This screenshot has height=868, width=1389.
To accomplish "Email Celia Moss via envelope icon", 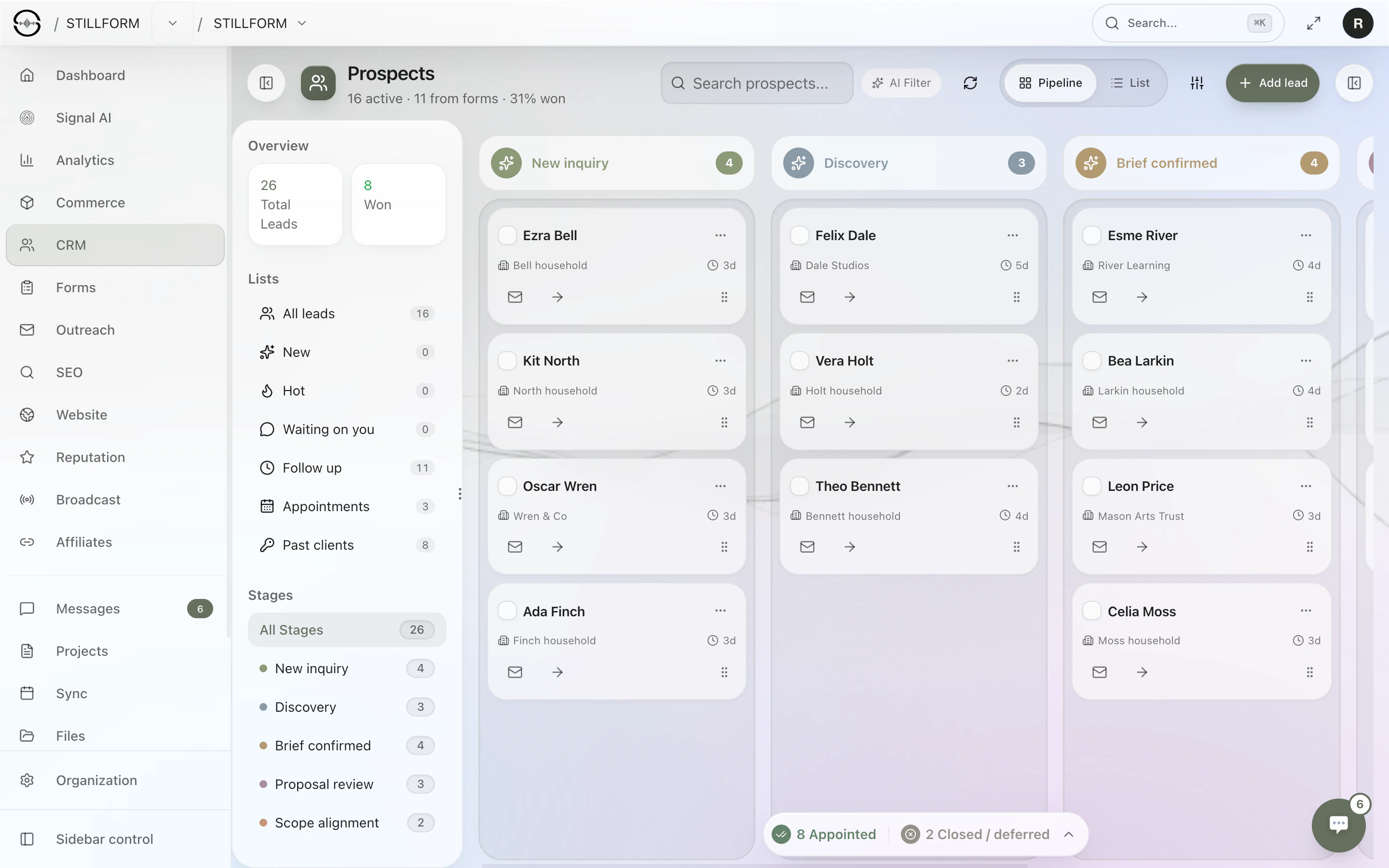I will coord(1099,672).
